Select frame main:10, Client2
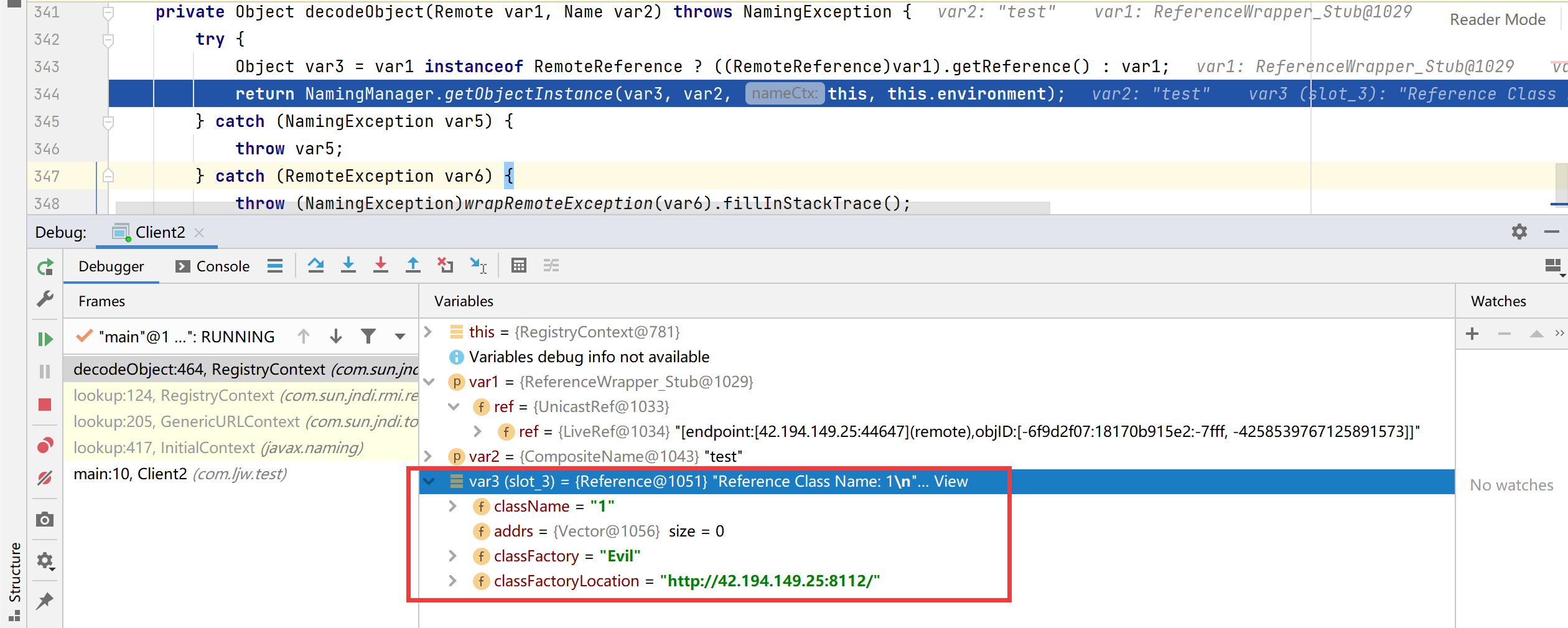 (241, 474)
